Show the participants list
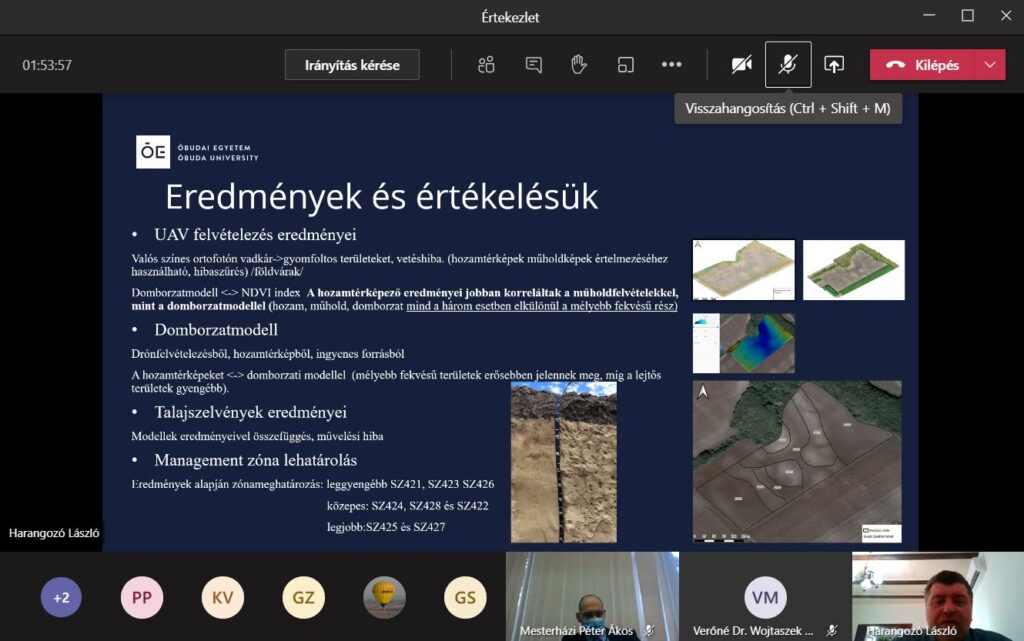Screen dimensions: 1024x641 click(x=486, y=63)
